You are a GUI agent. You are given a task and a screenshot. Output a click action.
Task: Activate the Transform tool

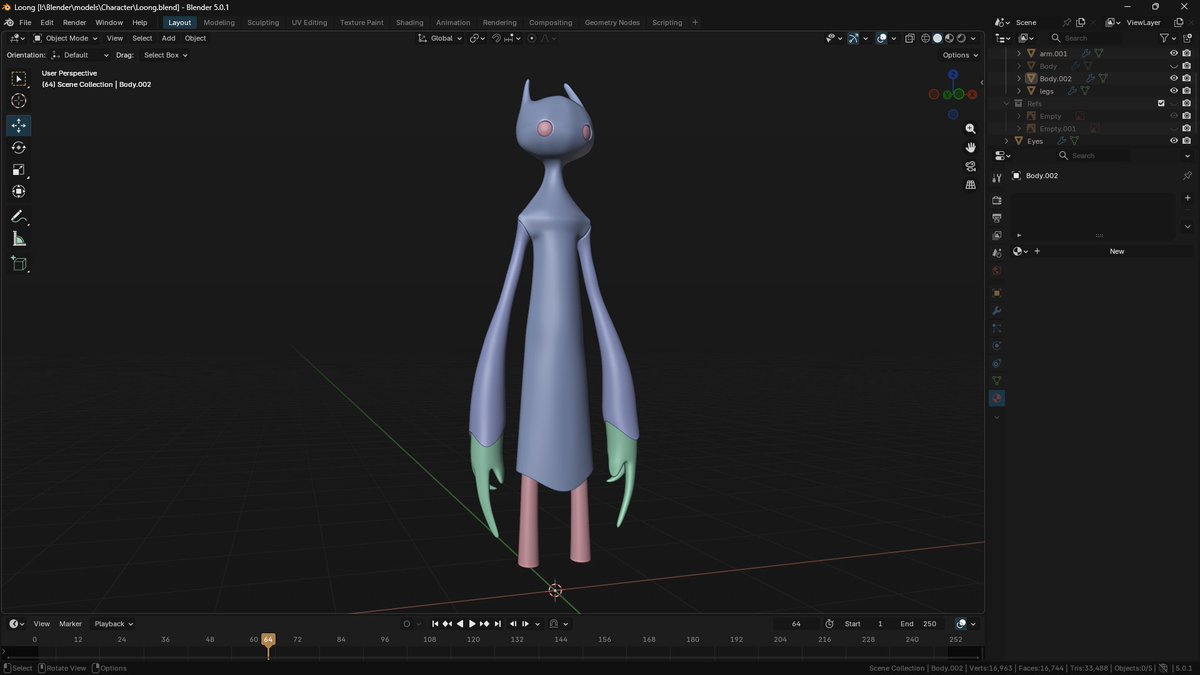19,191
